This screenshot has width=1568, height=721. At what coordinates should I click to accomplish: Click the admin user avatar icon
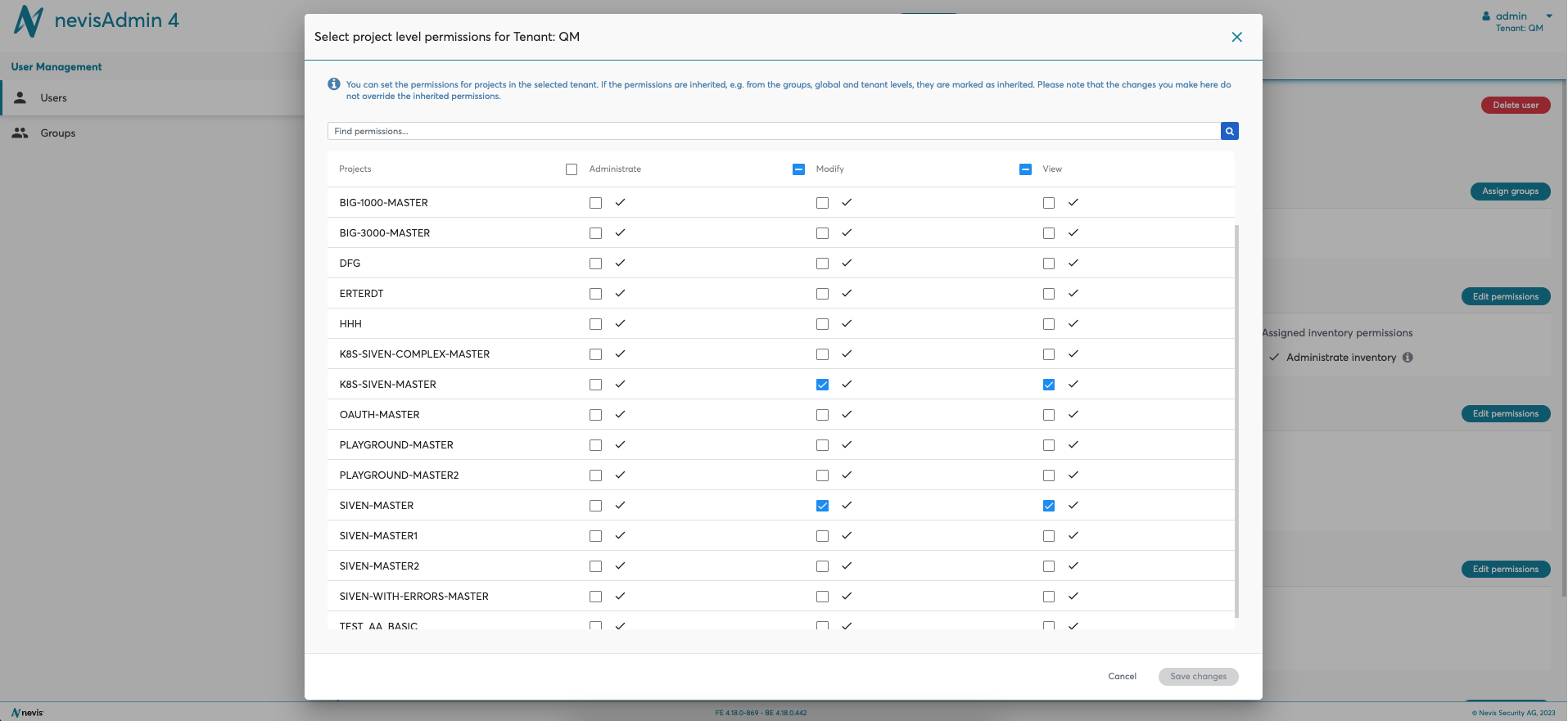[1486, 16]
